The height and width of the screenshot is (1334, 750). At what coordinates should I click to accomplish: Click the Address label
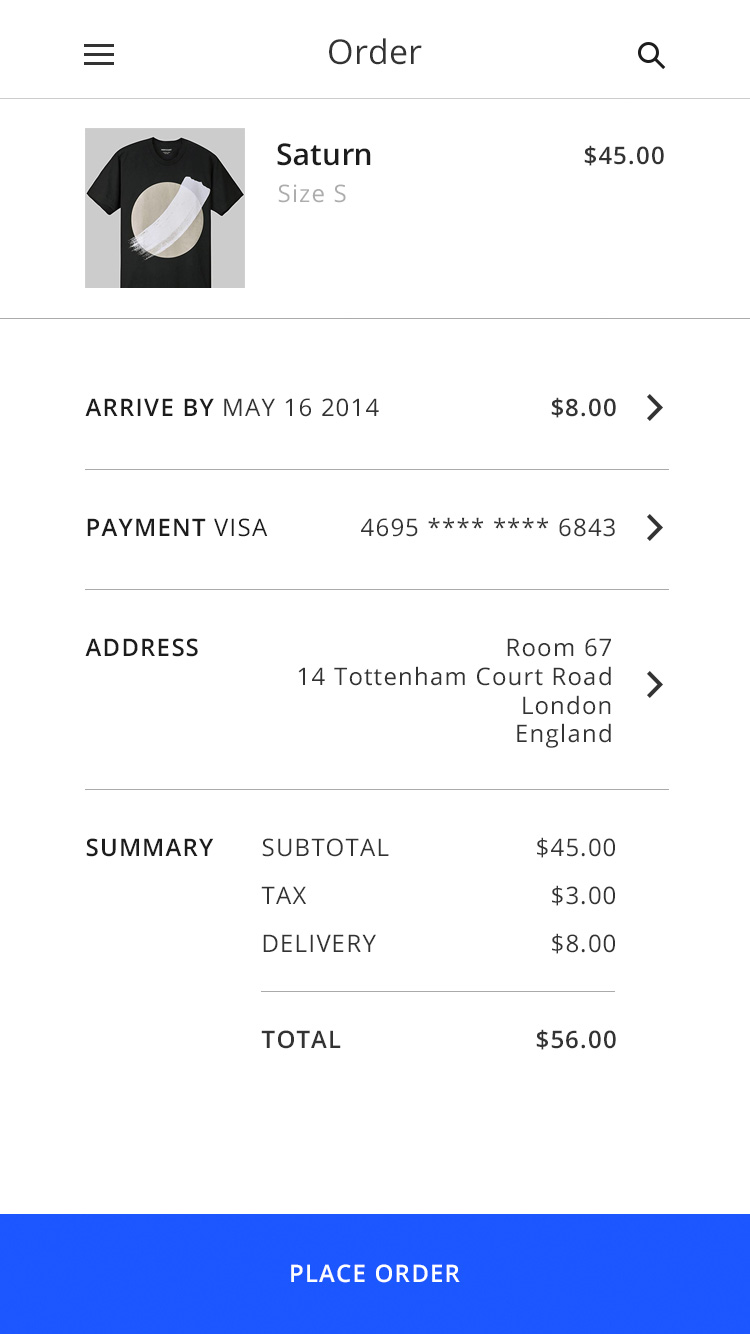point(143,648)
